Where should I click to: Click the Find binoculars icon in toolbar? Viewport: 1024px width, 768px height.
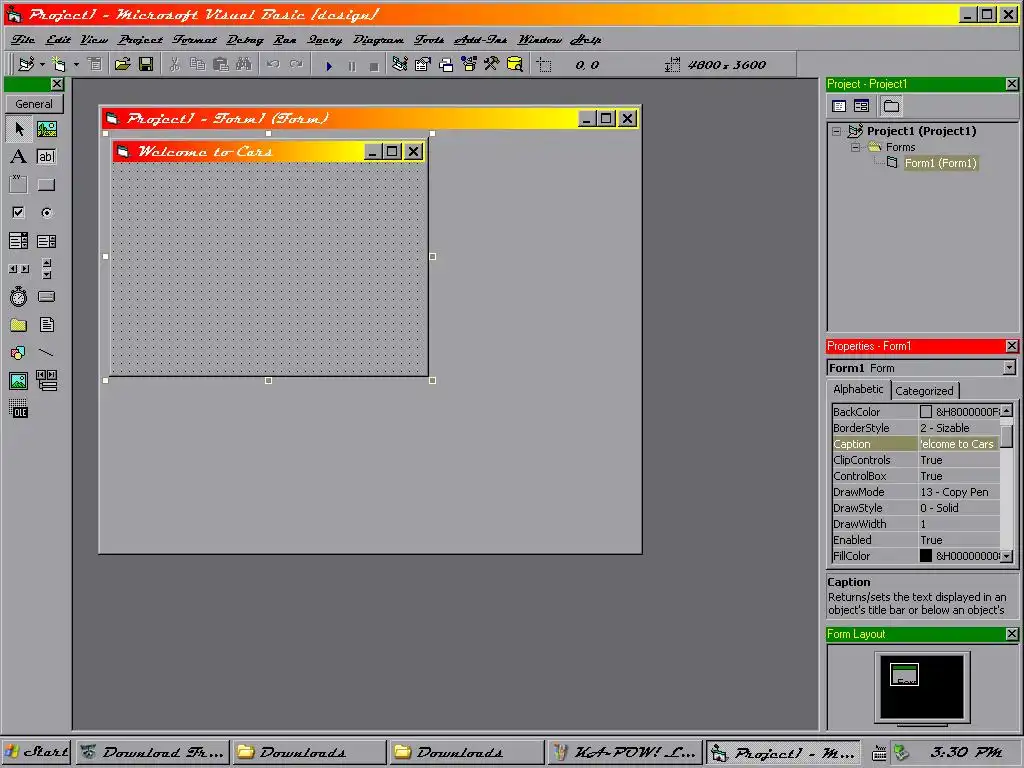(244, 64)
